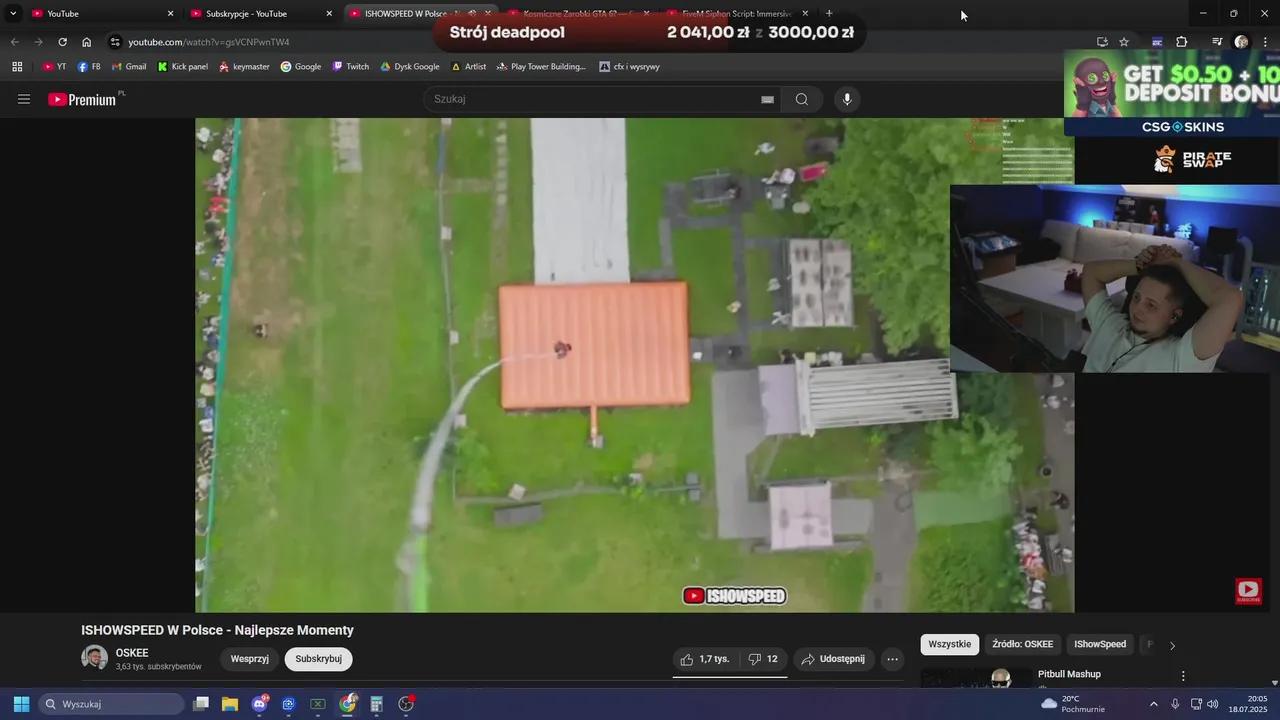This screenshot has width=1280, height=720.
Task: Open Chrome from the taskbar
Action: pos(347,704)
